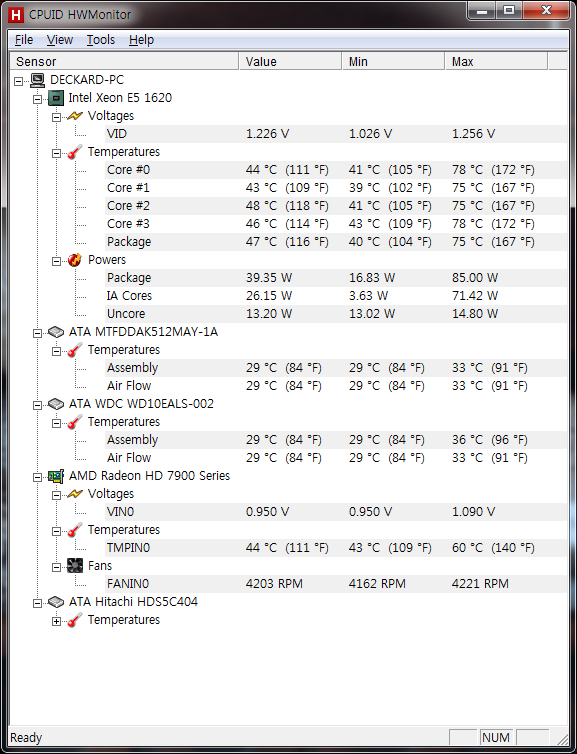Click the Ready status text

pyautogui.click(x=26, y=738)
